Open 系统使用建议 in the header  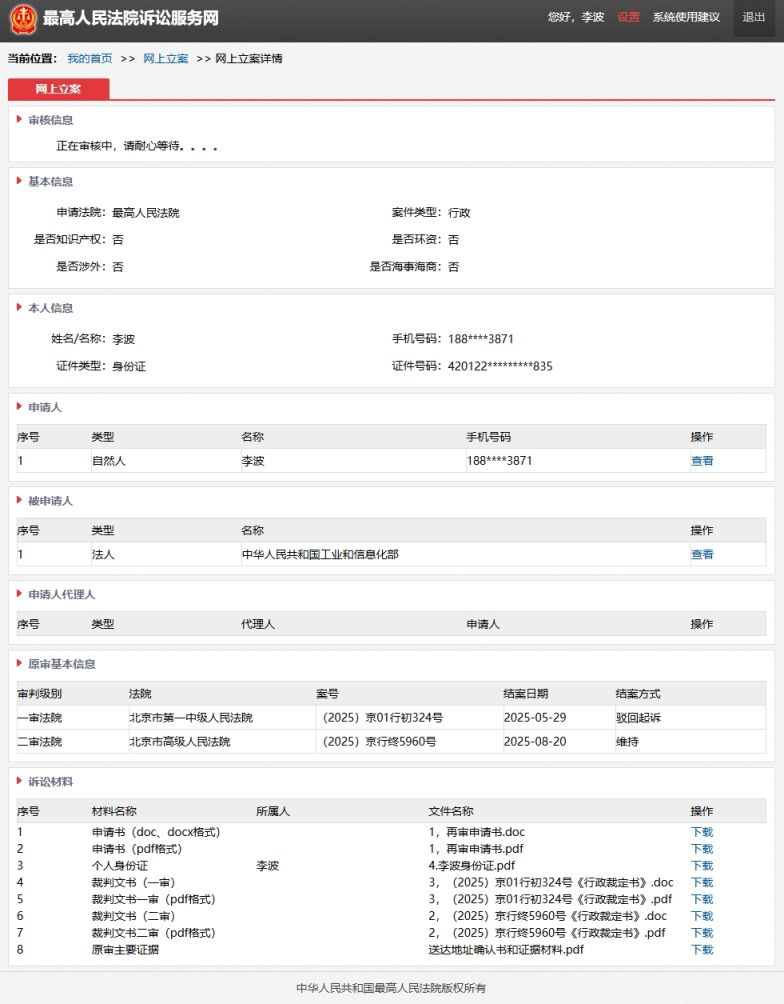[x=686, y=18]
